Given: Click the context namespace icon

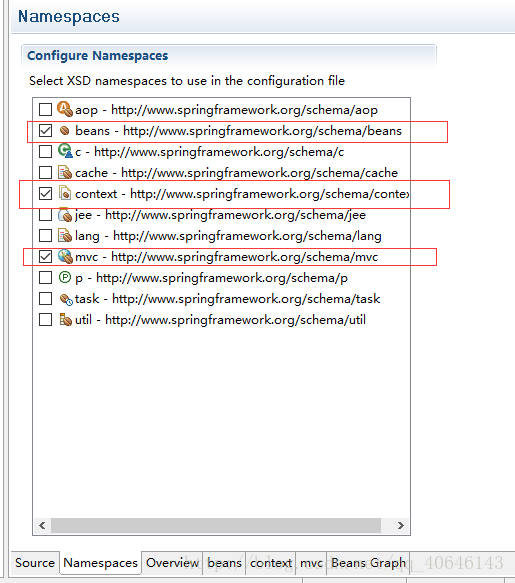Looking at the screenshot, I should tap(65, 193).
